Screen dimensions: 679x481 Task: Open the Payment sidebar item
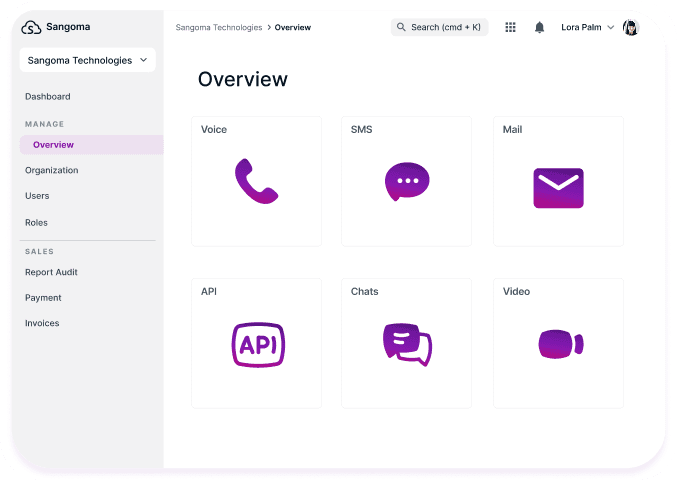point(43,298)
